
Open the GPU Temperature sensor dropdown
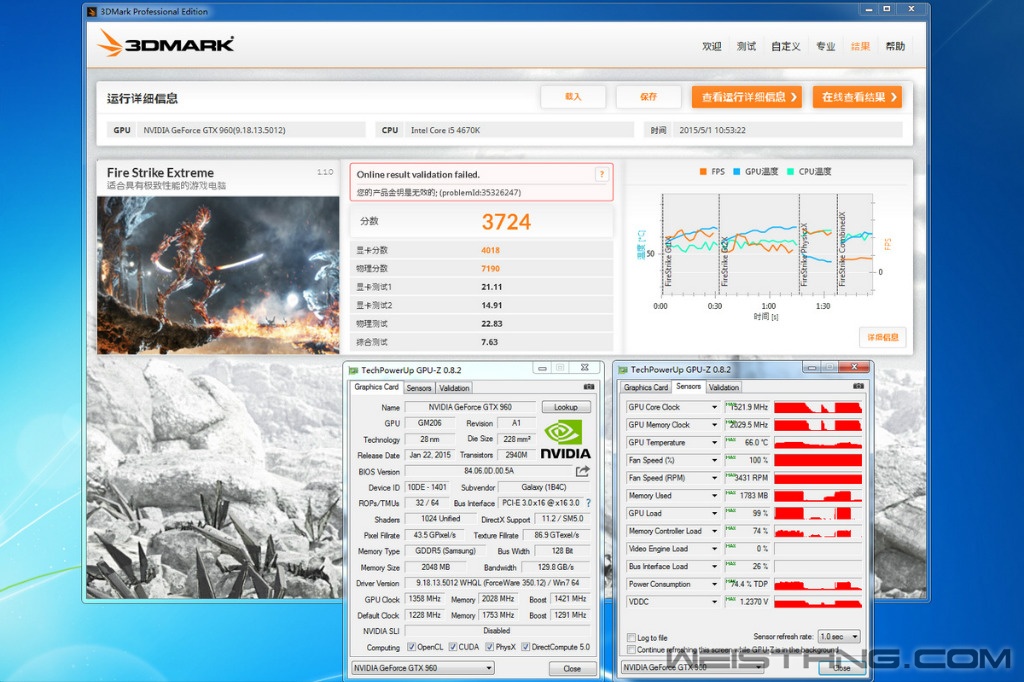click(714, 442)
